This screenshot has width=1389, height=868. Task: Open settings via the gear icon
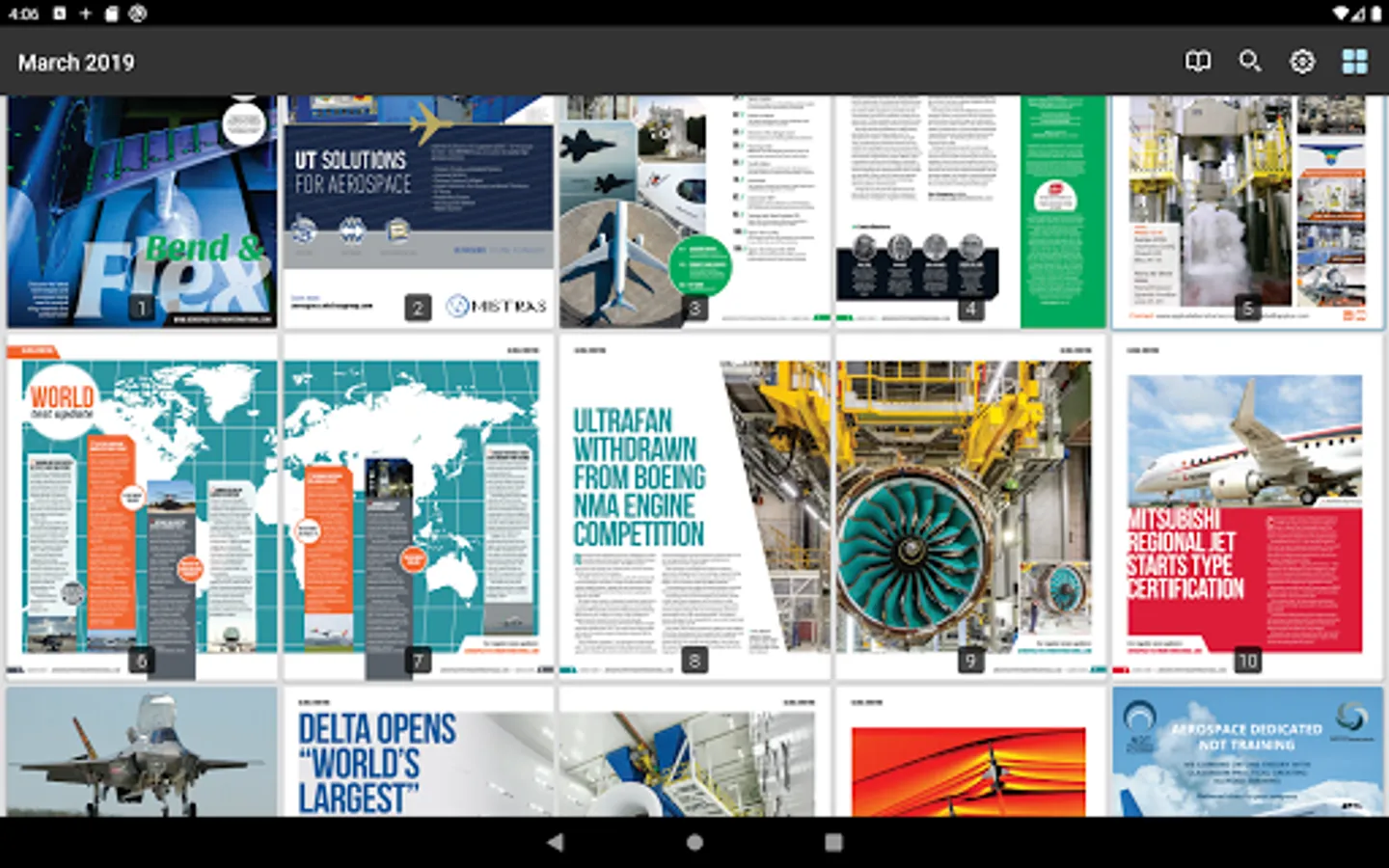[x=1302, y=62]
